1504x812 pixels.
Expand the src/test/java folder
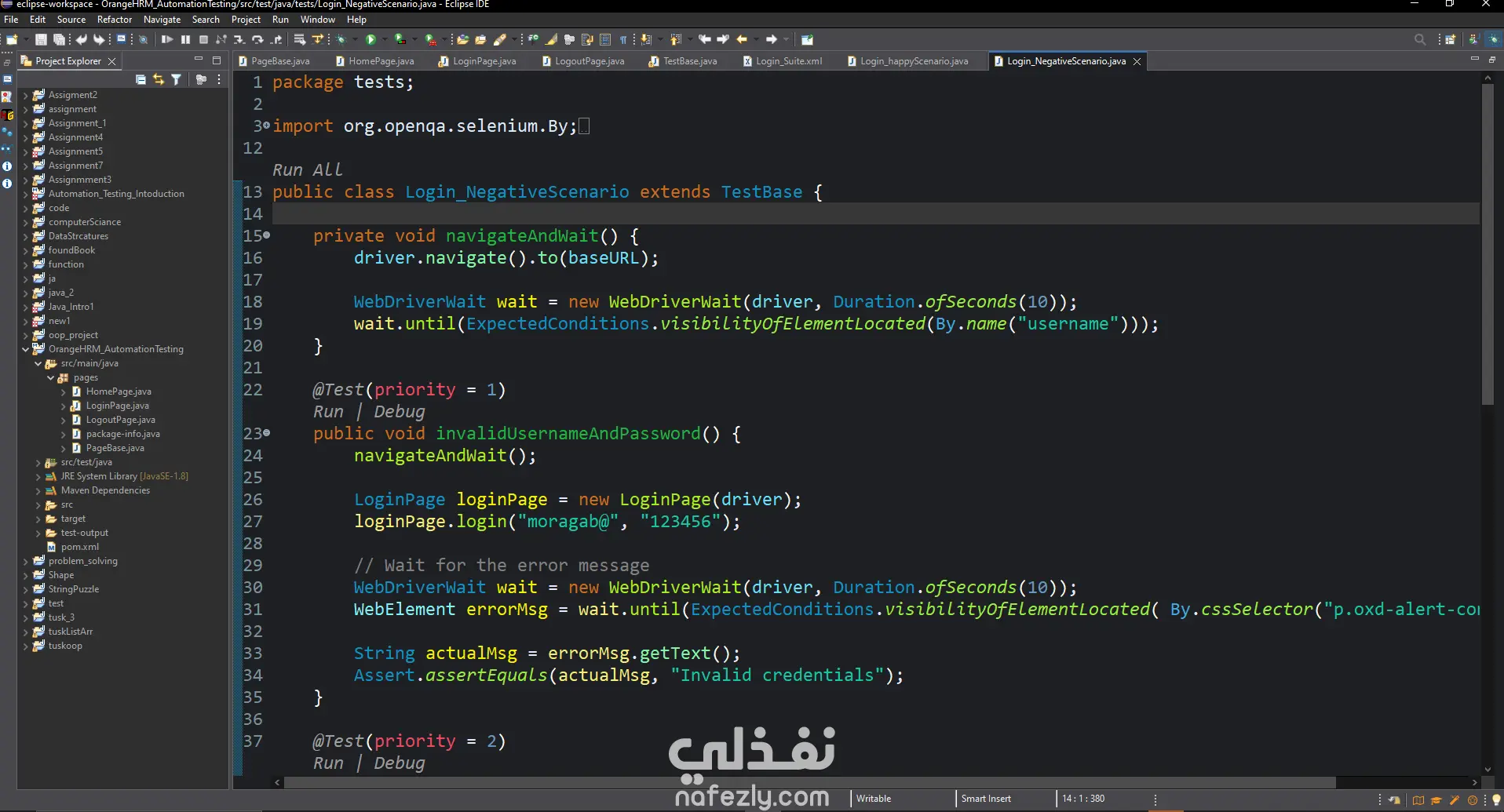[38, 462]
